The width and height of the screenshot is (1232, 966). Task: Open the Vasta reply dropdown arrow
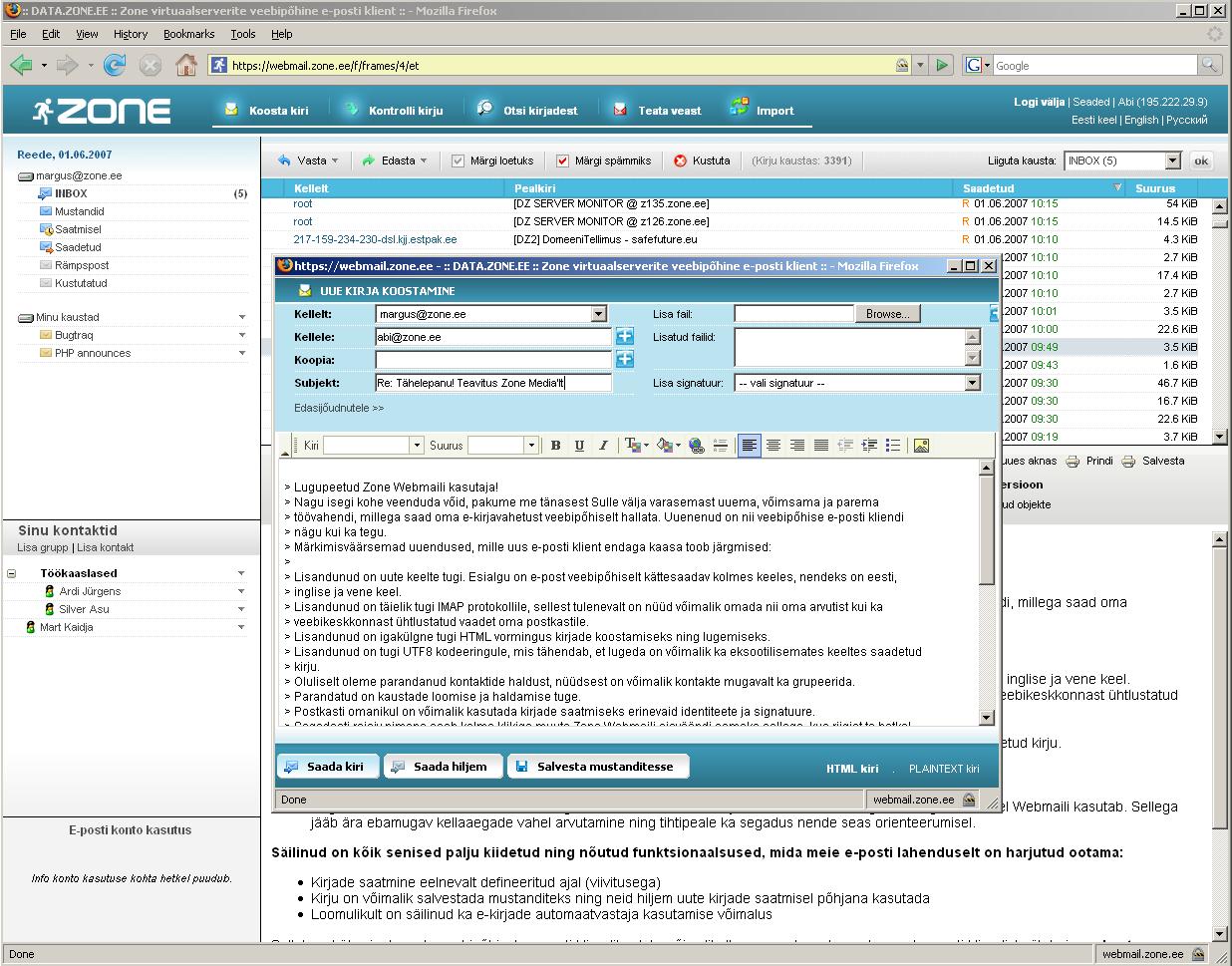(335, 161)
